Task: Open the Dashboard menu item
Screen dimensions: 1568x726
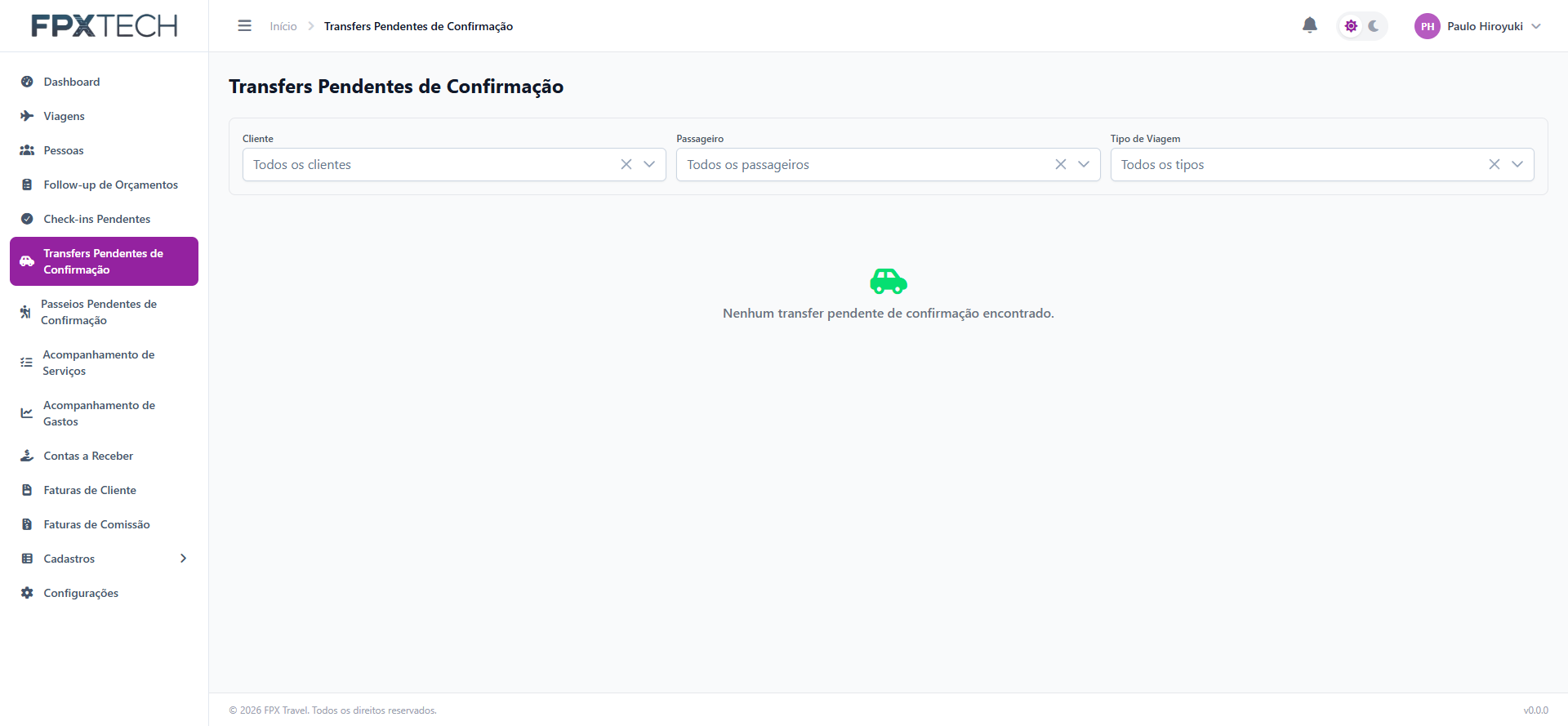Action: (104, 82)
